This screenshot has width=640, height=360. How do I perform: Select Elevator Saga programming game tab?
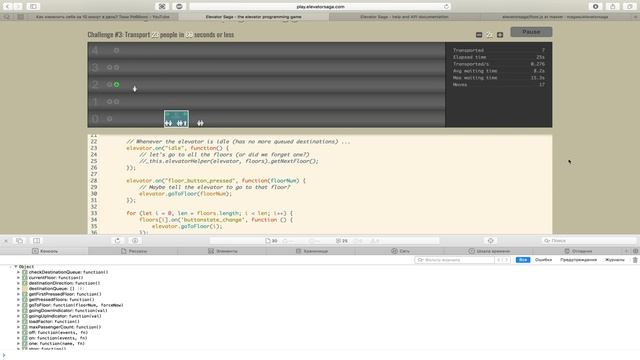[253, 17]
